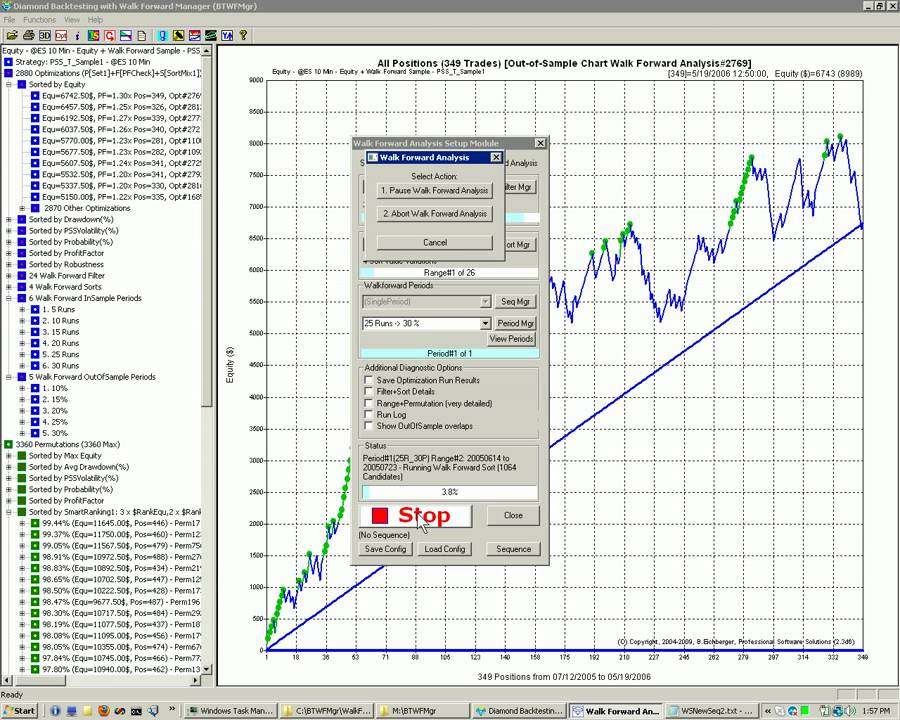Click the green-on-black toolbar icon
Screen dimensions: 900x720
pyautogui.click(x=211, y=36)
